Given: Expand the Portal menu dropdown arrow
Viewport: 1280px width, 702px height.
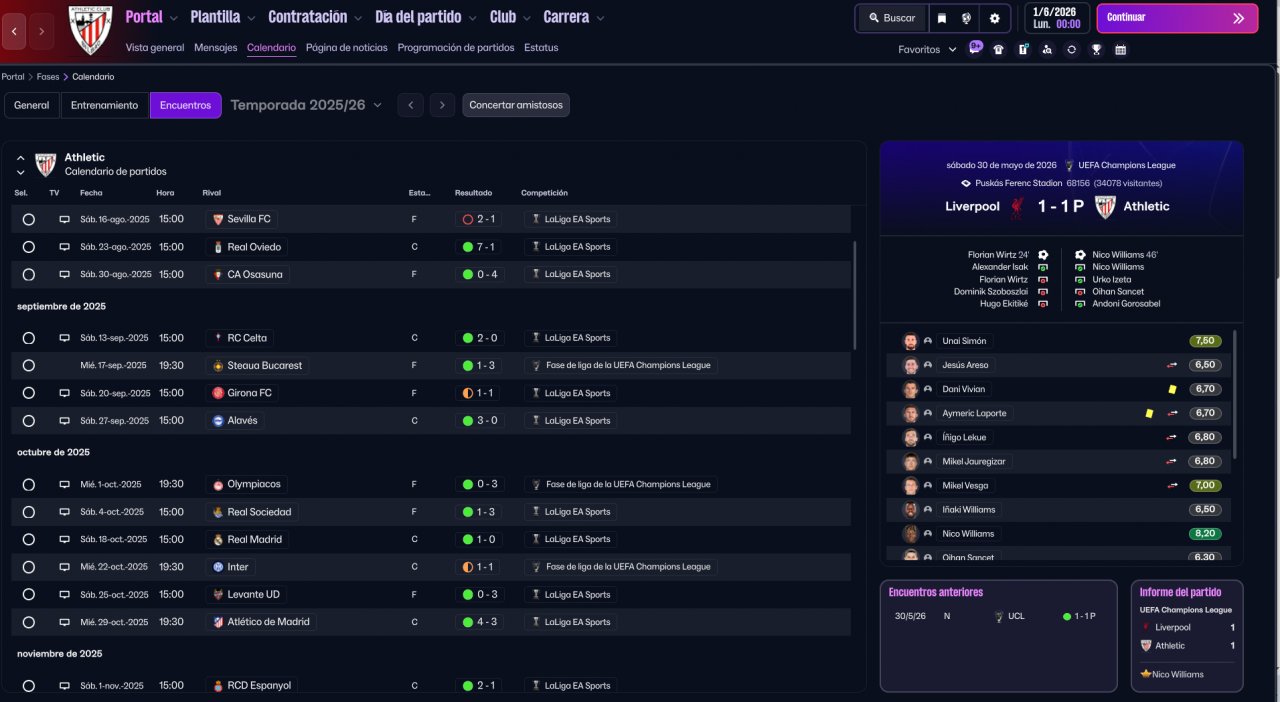Looking at the screenshot, I should point(174,18).
